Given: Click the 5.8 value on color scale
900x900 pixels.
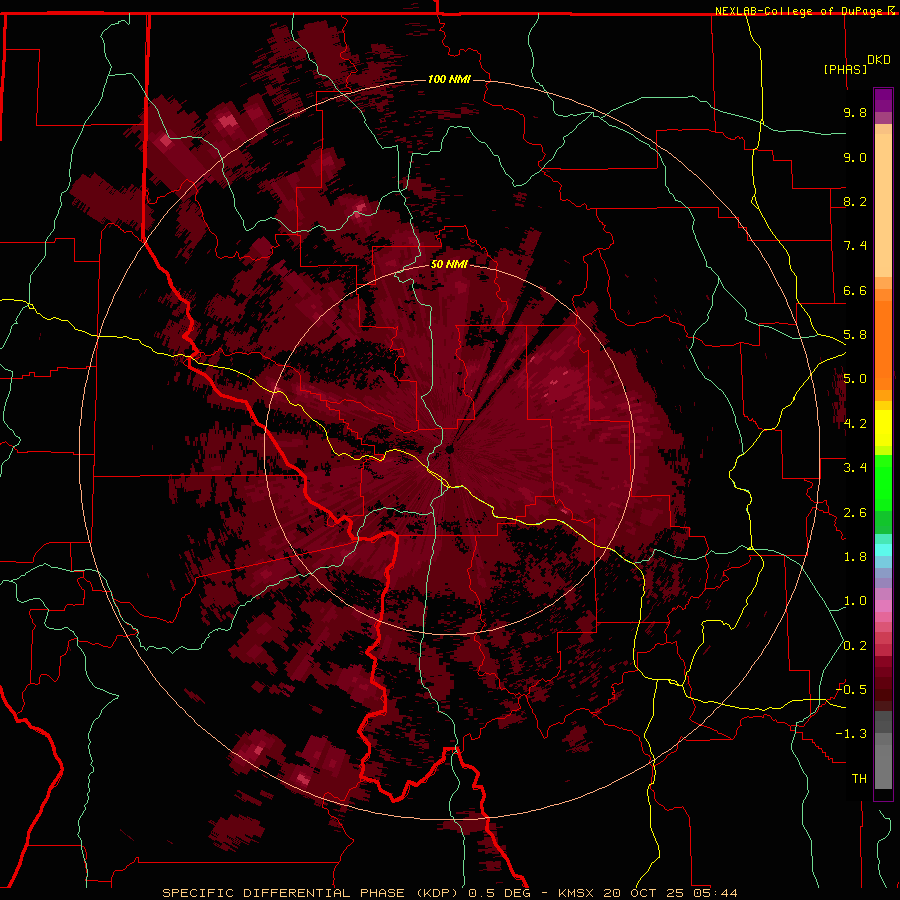Looking at the screenshot, I should point(855,335).
